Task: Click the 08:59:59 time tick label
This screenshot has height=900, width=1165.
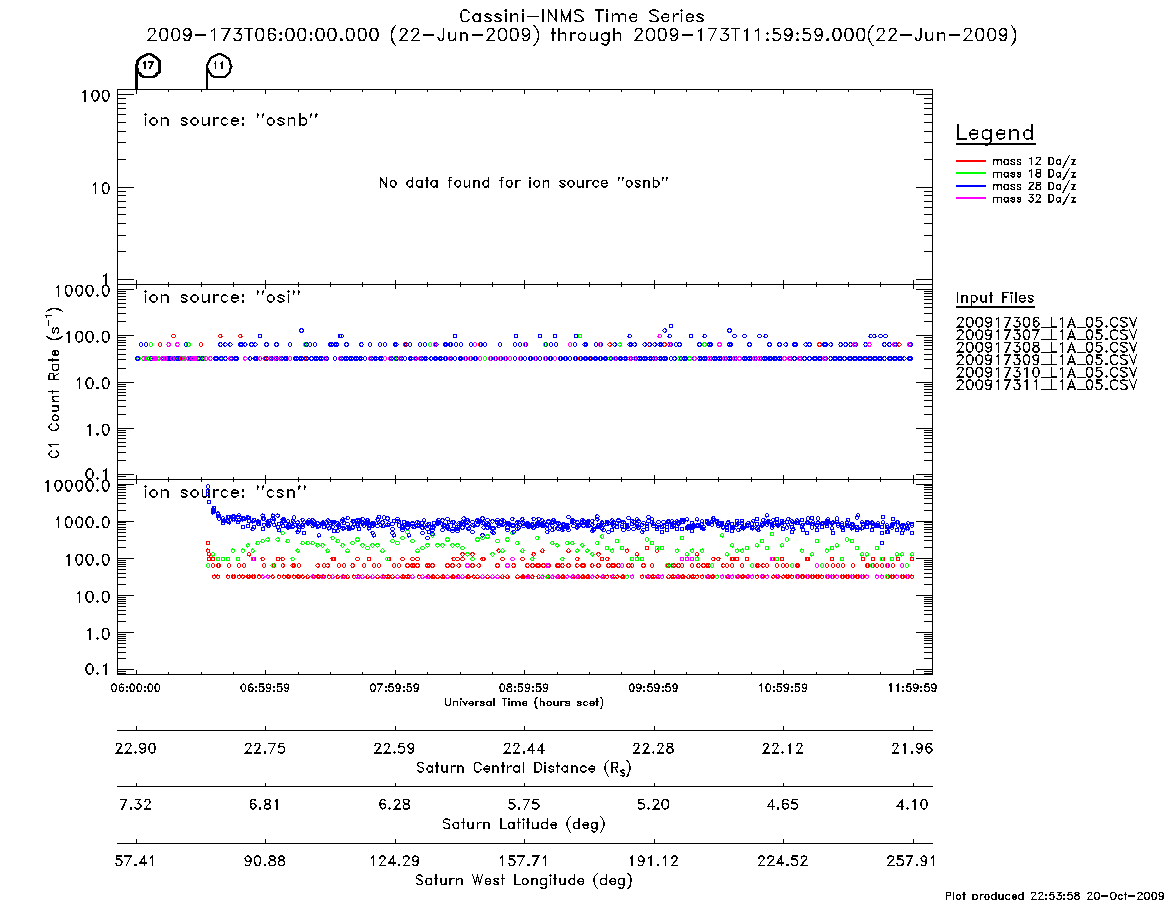Action: pos(524,688)
